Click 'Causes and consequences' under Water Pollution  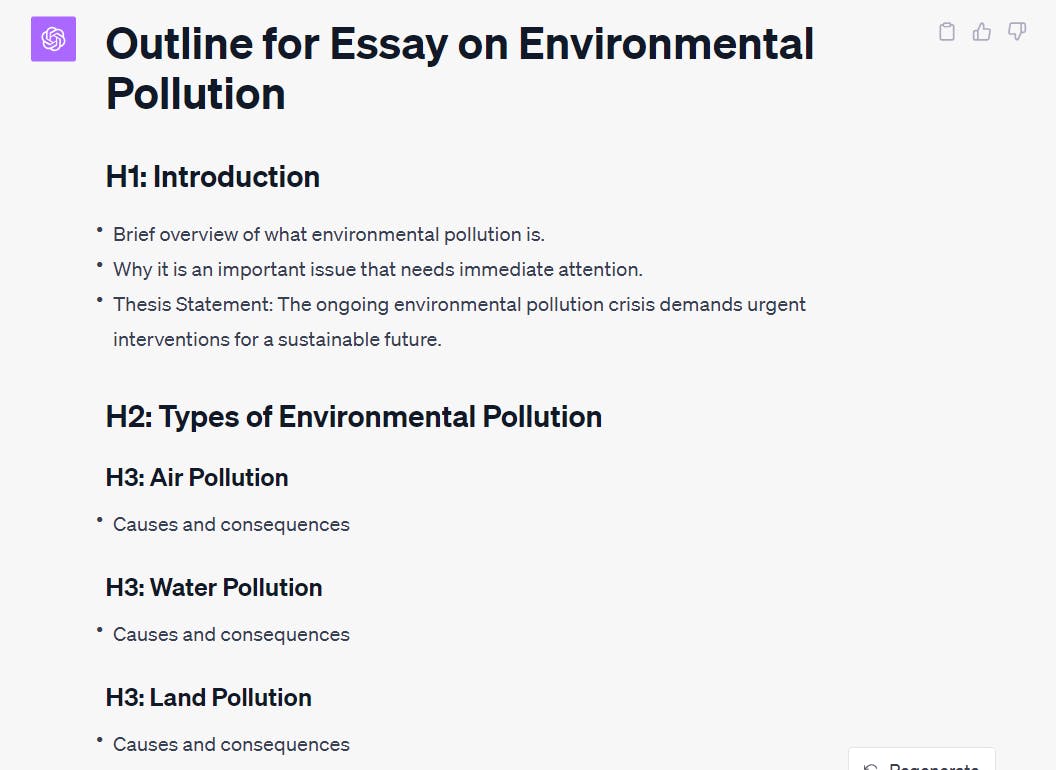tap(231, 634)
